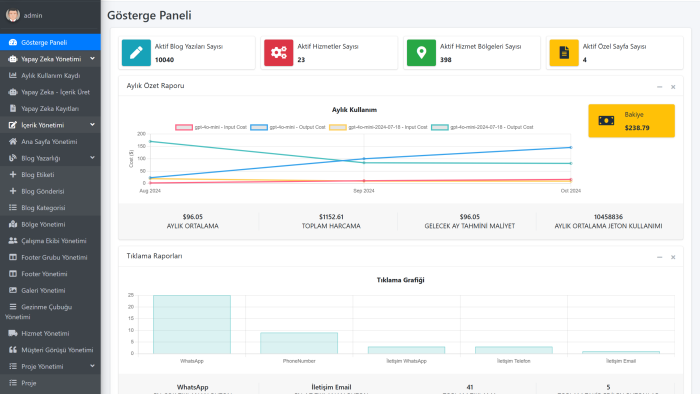Click the teal pencil icon for blog posts

click(x=136, y=53)
